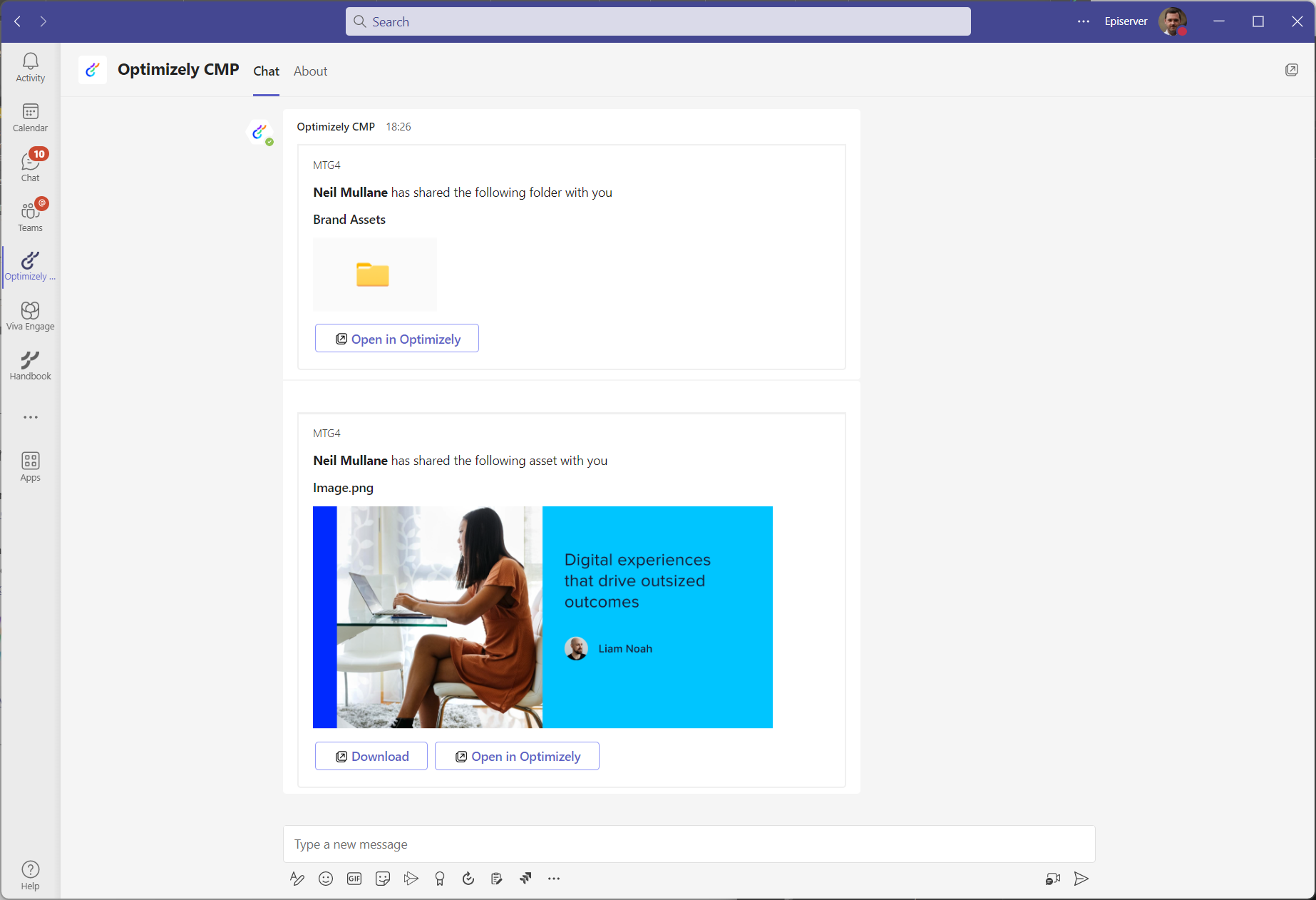This screenshot has width=1316, height=900.
Task: Click the Praise badge icon
Action: pos(440,879)
